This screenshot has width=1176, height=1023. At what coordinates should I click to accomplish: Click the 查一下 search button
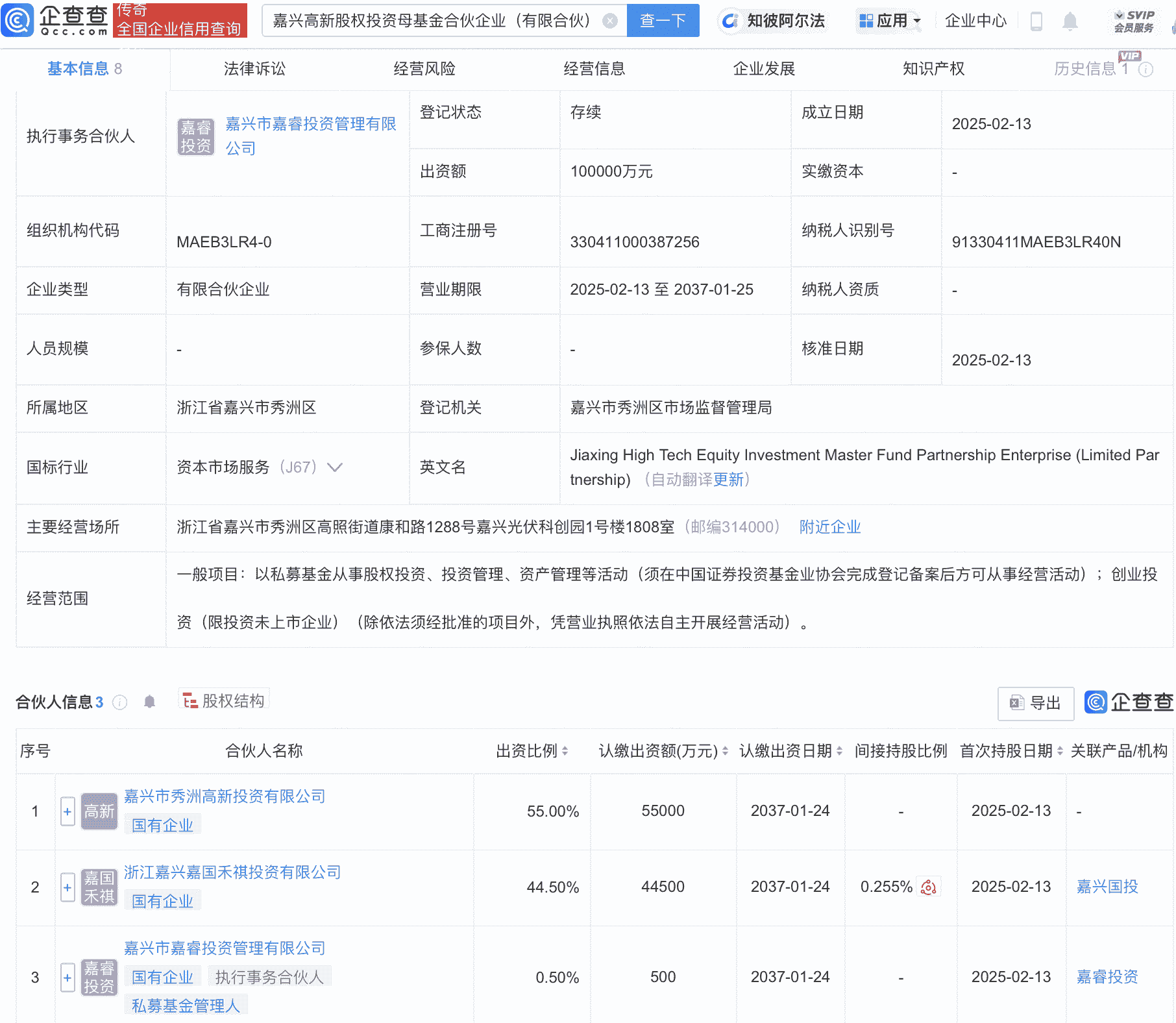coord(663,21)
